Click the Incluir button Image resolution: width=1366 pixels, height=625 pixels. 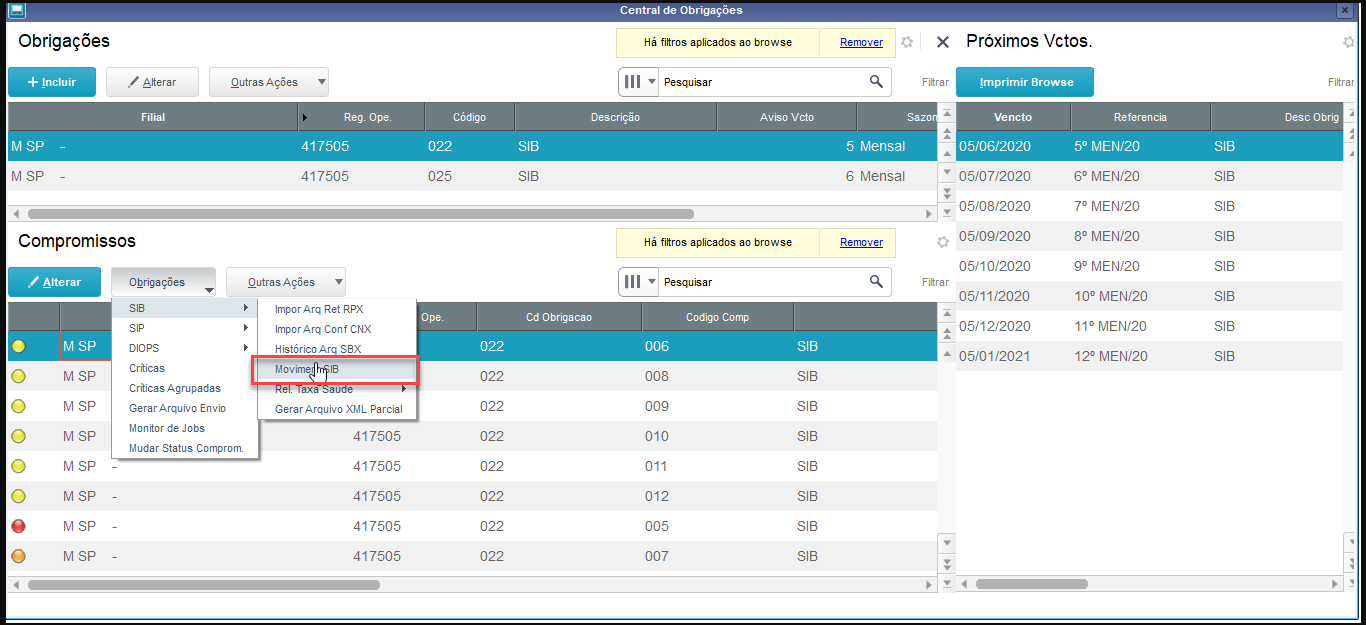point(51,82)
